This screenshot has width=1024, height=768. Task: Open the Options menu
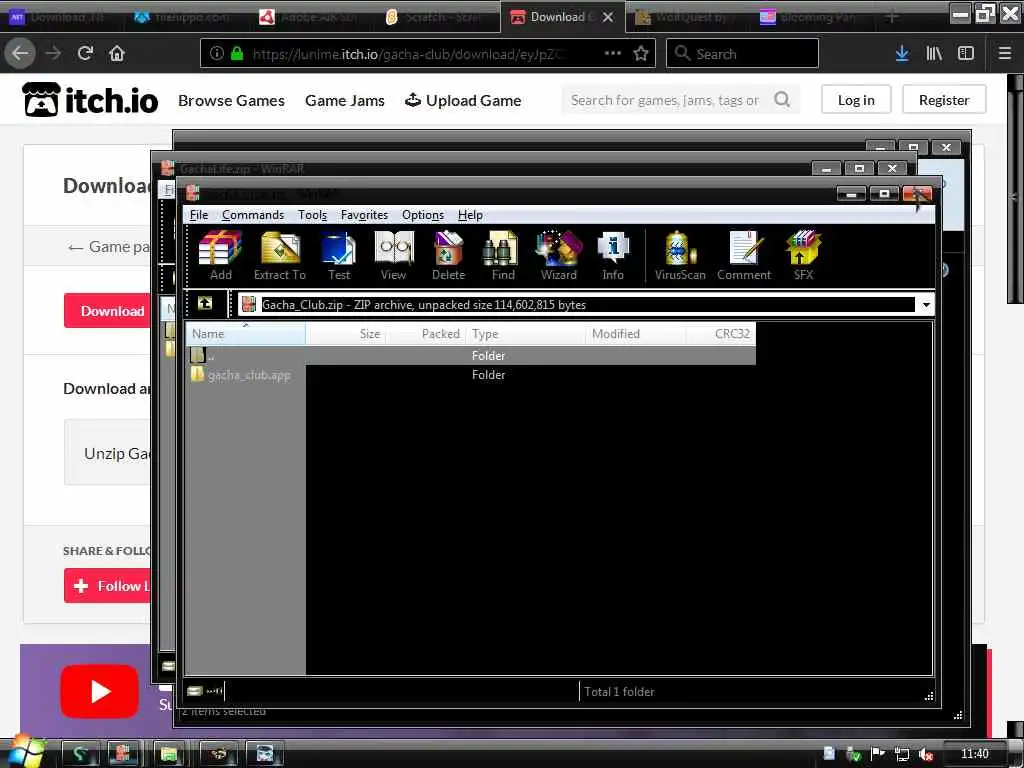coord(423,215)
